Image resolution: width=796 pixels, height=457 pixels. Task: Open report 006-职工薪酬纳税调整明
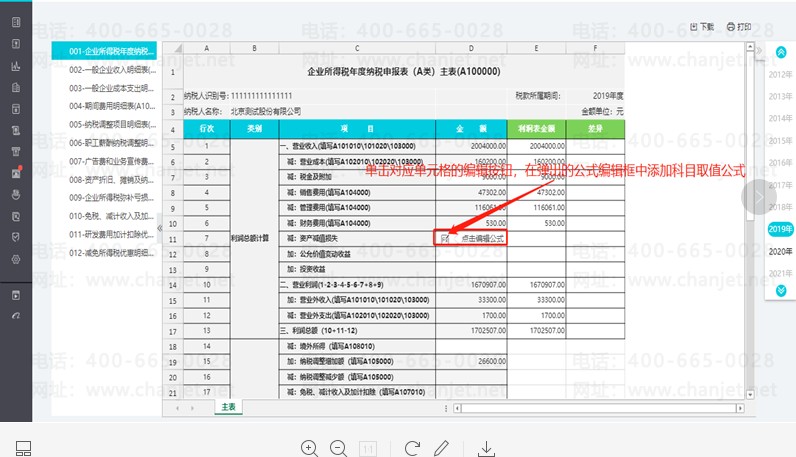pyautogui.click(x=111, y=143)
